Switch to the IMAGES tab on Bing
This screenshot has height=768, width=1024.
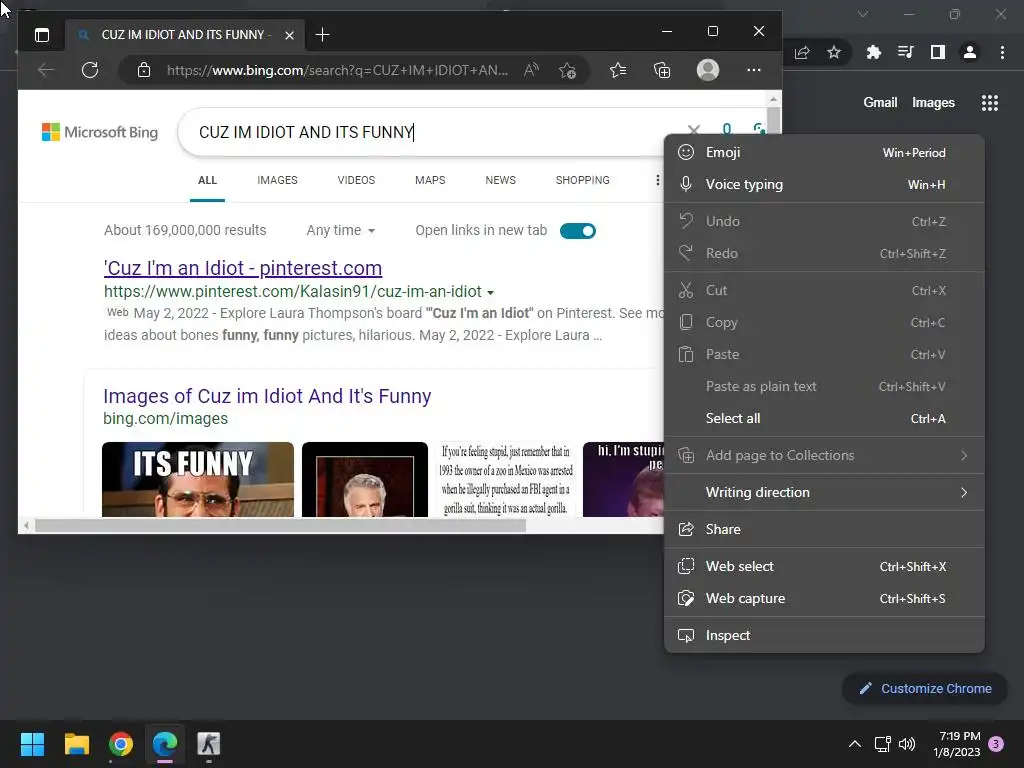point(277,180)
